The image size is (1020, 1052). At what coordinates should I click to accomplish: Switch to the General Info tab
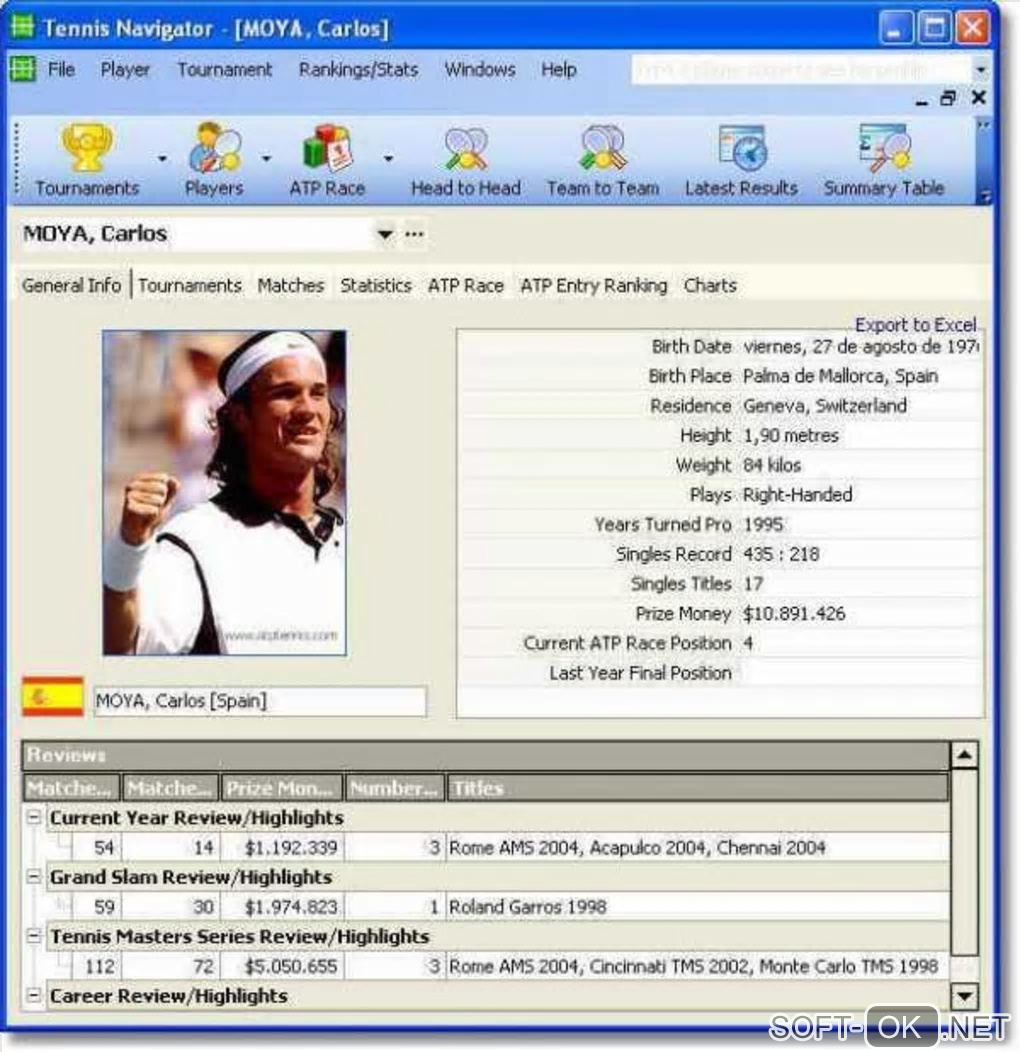click(72, 285)
